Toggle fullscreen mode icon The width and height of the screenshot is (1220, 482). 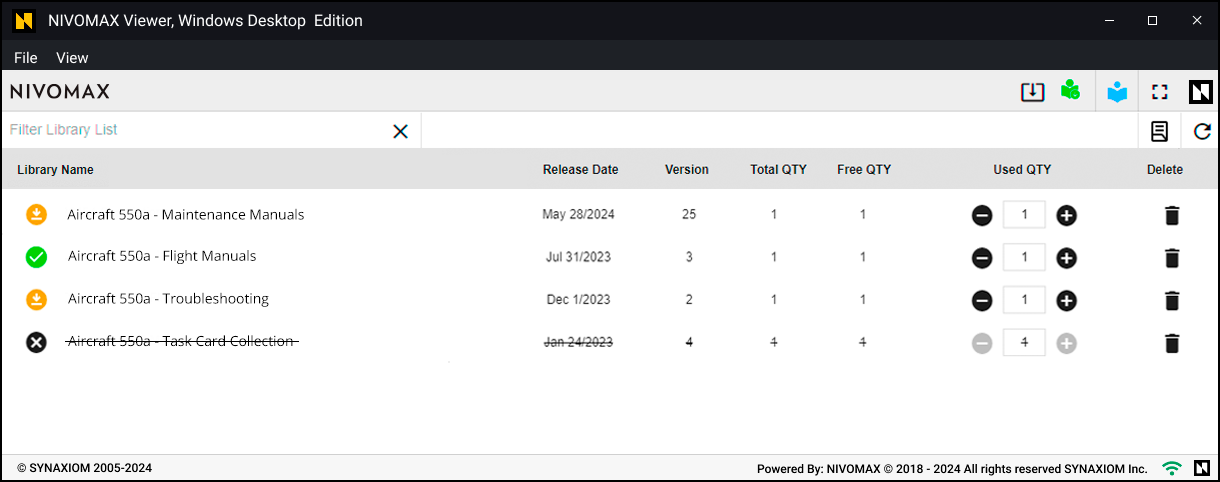[1160, 92]
